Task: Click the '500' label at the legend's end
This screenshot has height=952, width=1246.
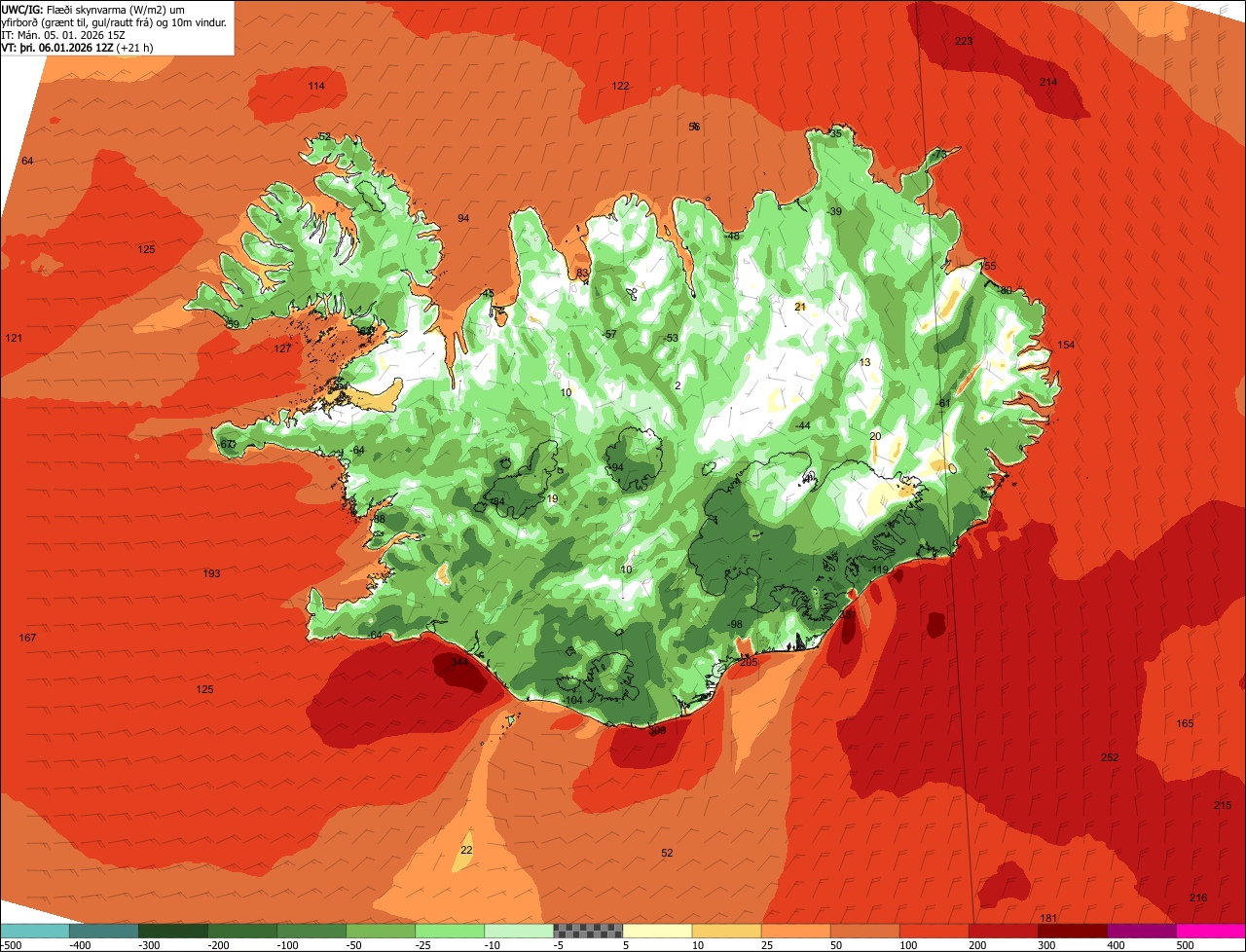Action: coord(1184,945)
